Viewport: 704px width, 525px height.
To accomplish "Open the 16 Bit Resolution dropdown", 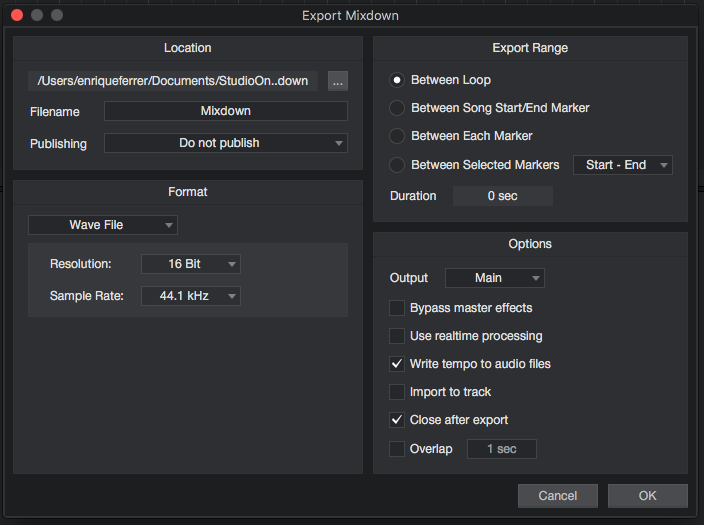I will pos(191,264).
